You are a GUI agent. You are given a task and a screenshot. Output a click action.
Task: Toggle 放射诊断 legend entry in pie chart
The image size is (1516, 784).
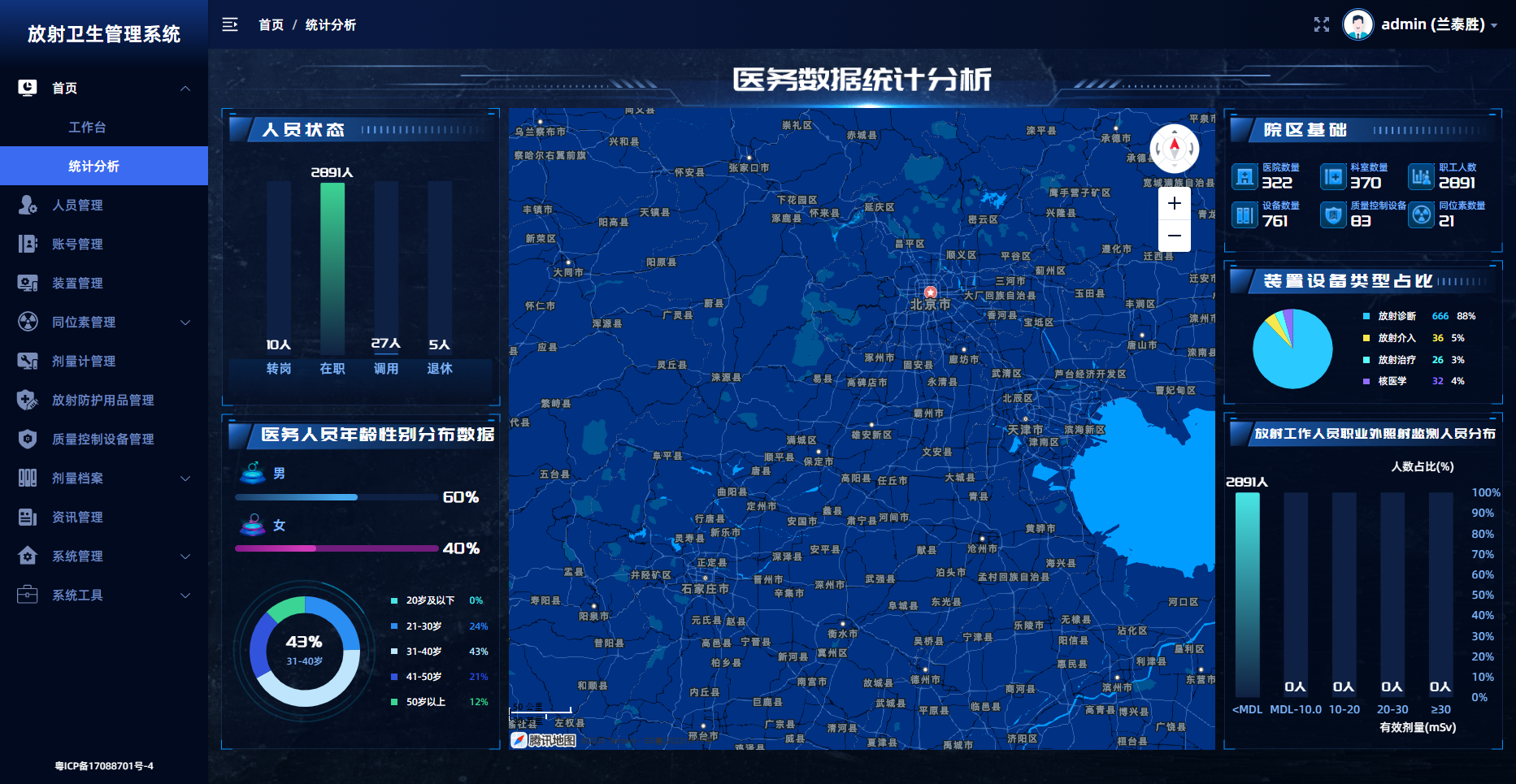pos(1396,316)
